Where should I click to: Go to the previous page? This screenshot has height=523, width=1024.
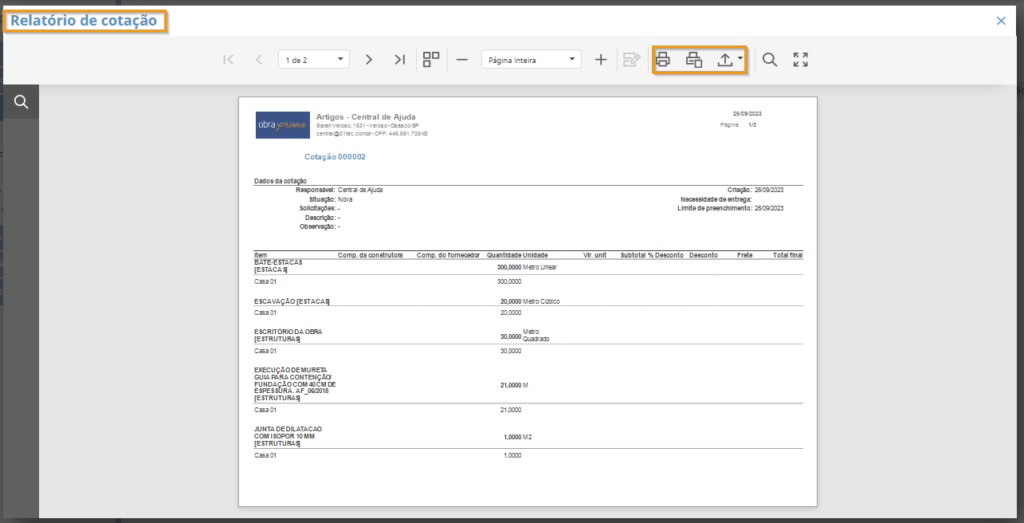259,59
